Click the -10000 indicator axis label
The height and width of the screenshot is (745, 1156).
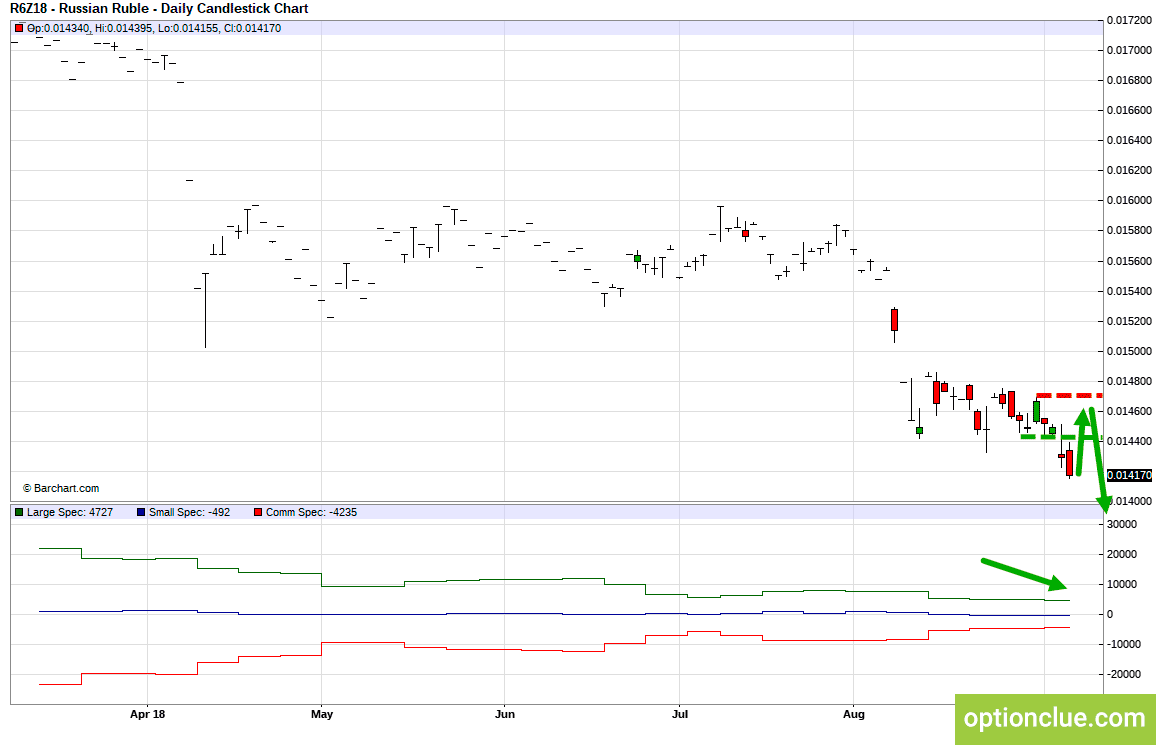(1123, 644)
